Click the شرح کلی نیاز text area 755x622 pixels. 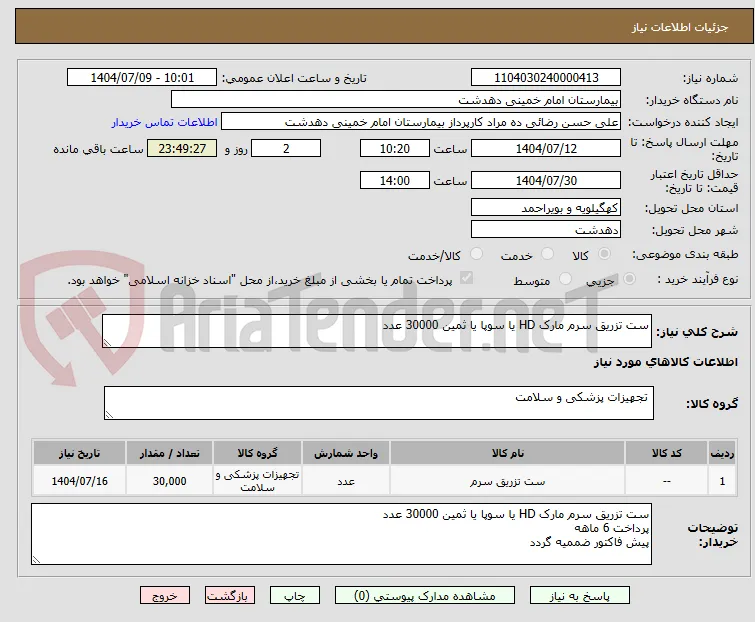377,331
